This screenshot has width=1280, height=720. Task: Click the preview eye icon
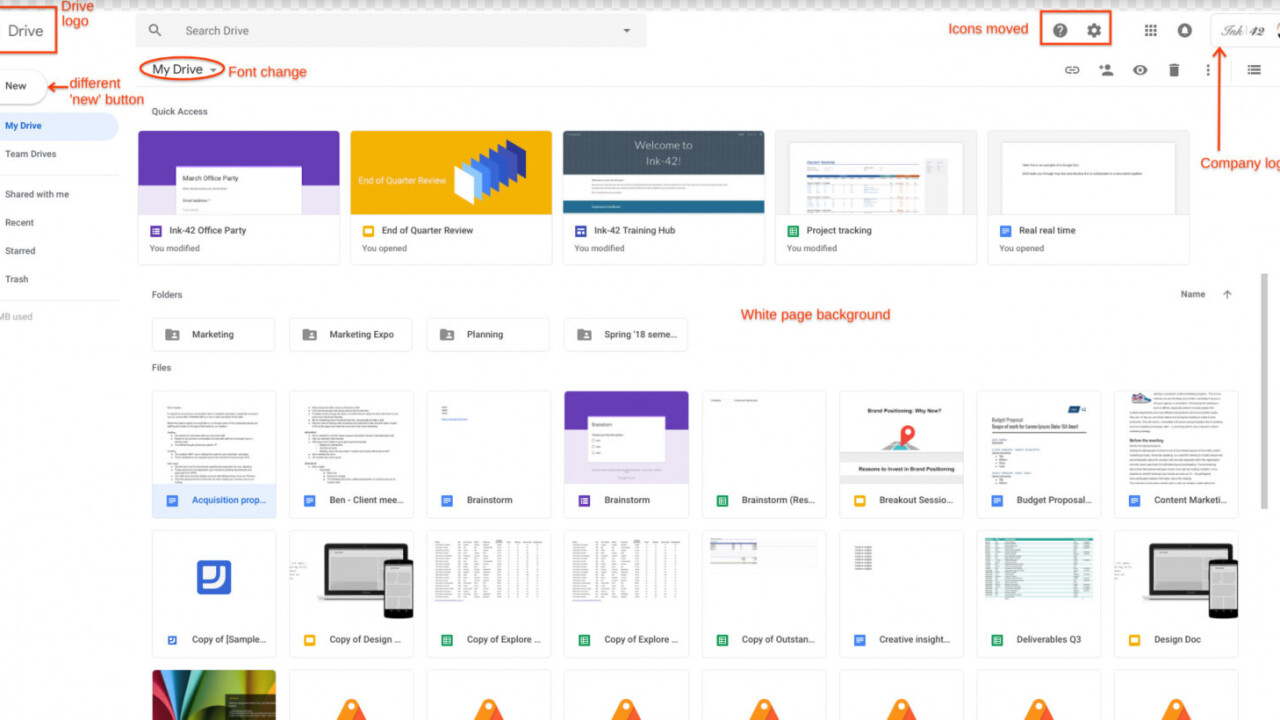click(x=1140, y=70)
